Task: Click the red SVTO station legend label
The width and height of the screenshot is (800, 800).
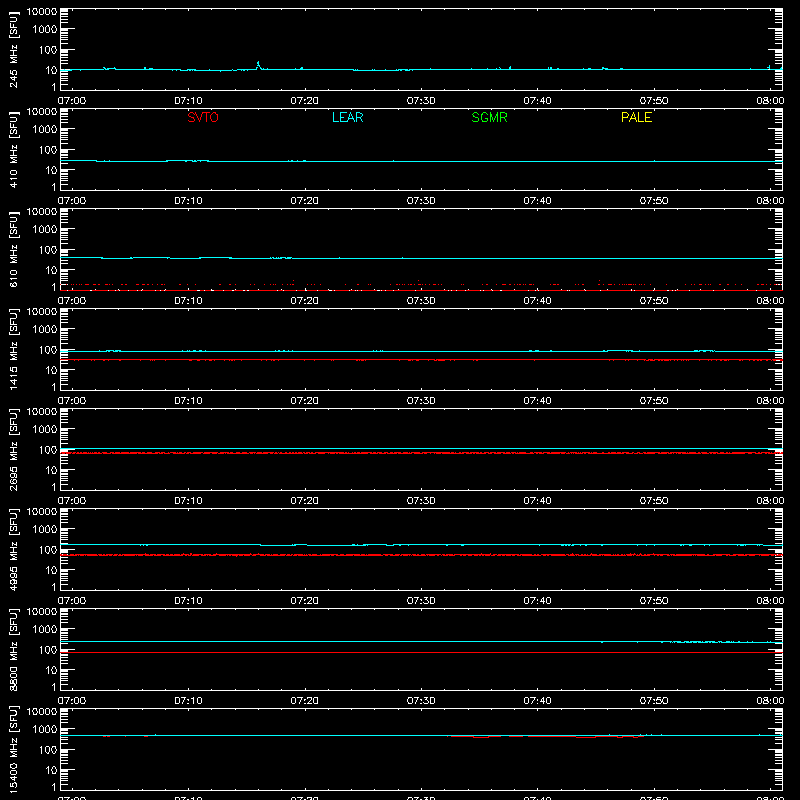Action: [203, 117]
